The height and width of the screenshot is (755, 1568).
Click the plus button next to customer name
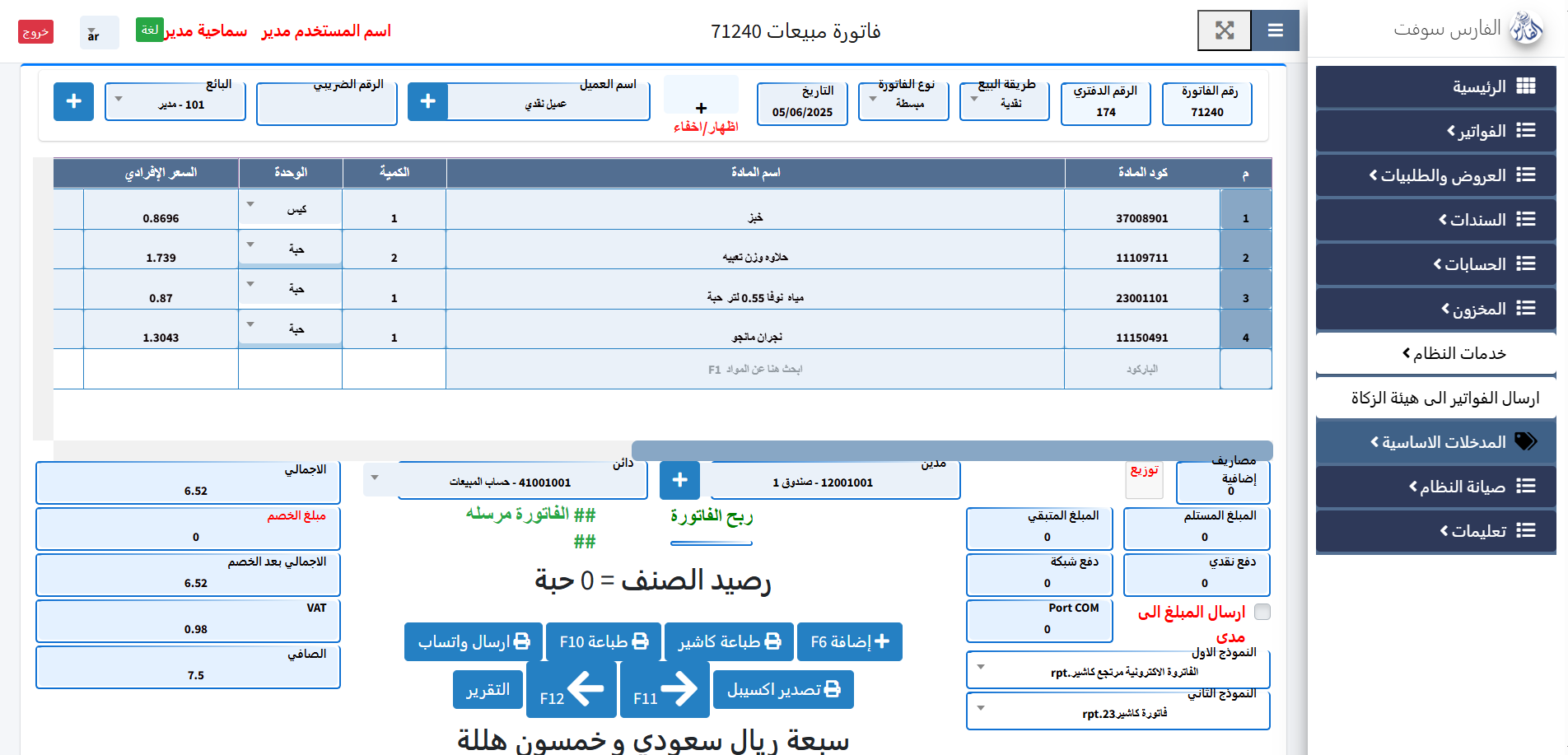pos(427,101)
